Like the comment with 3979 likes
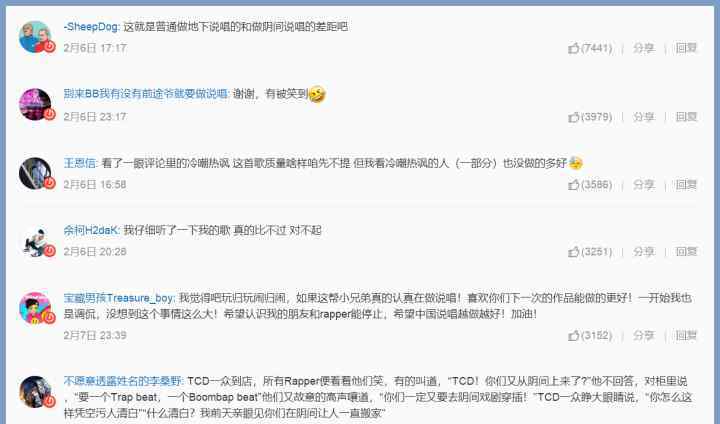 (590, 117)
